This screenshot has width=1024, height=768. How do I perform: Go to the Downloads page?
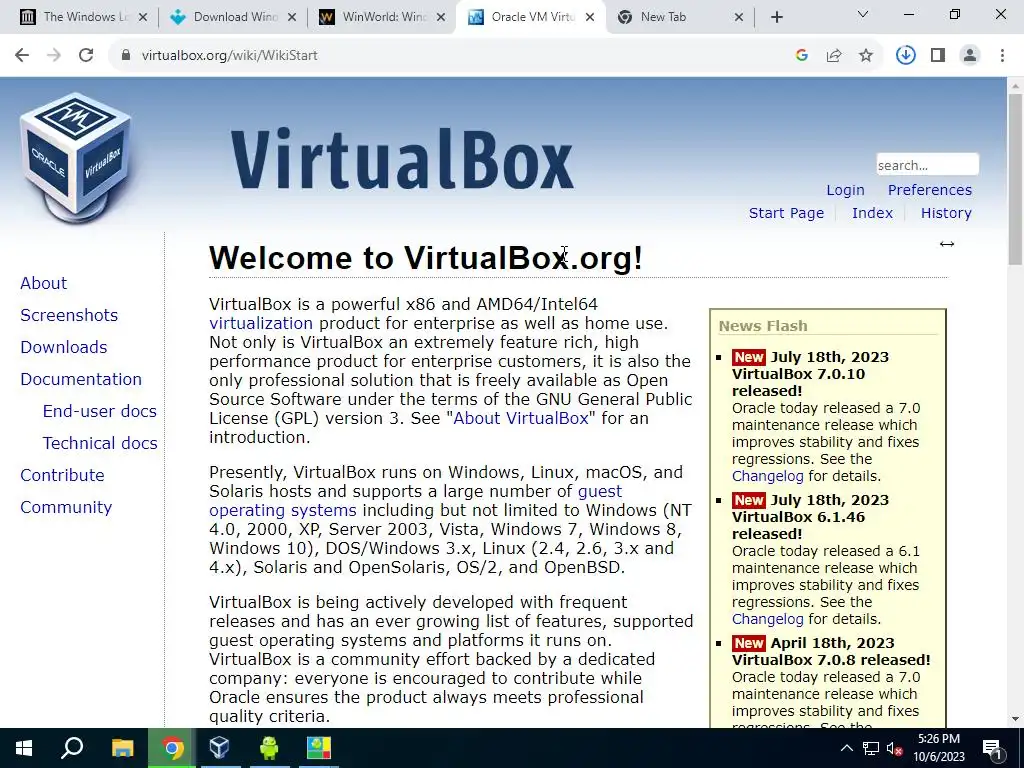[64, 347]
